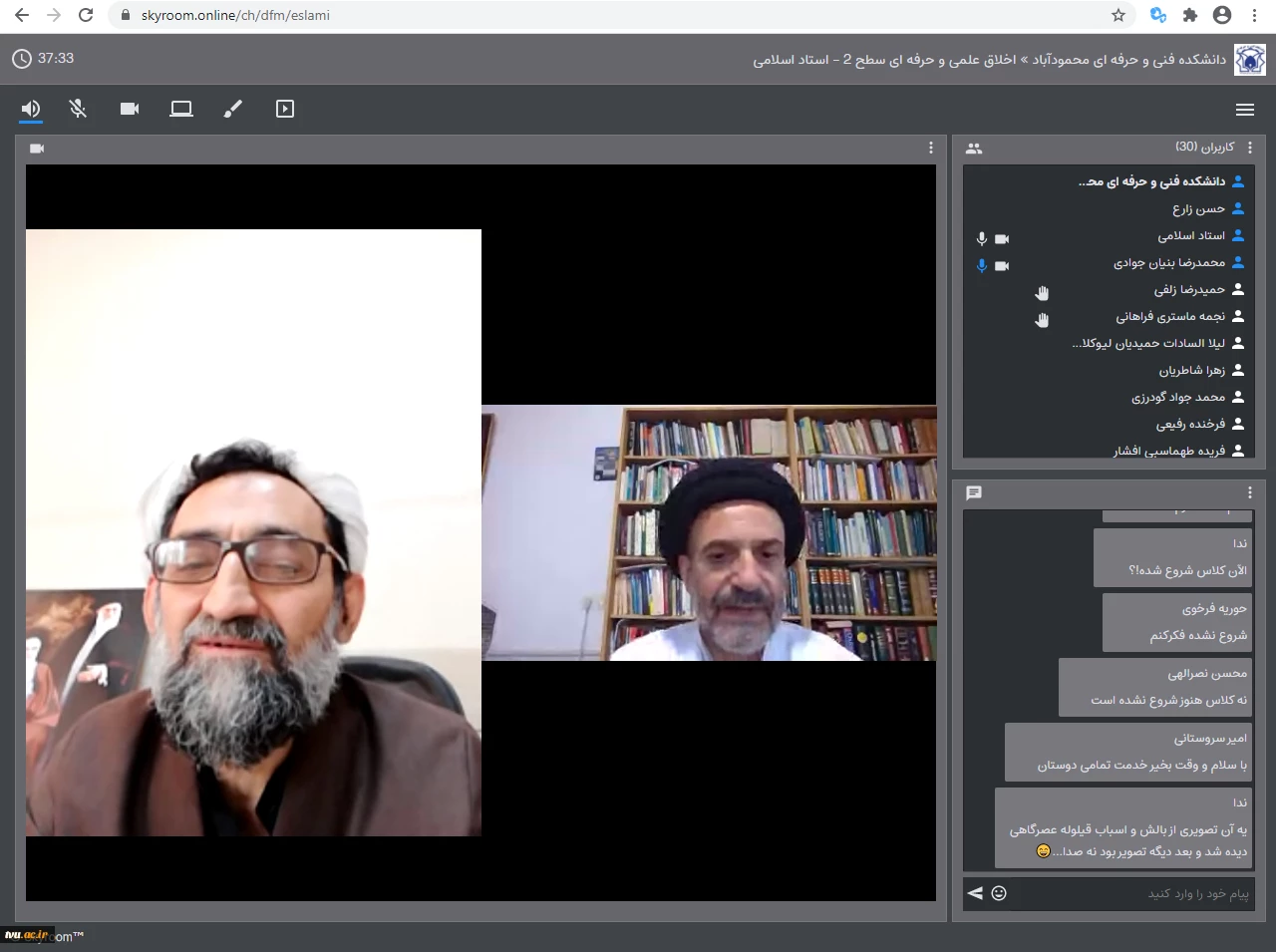1276x952 pixels.
Task: Click the users group icon
Action: 974,149
